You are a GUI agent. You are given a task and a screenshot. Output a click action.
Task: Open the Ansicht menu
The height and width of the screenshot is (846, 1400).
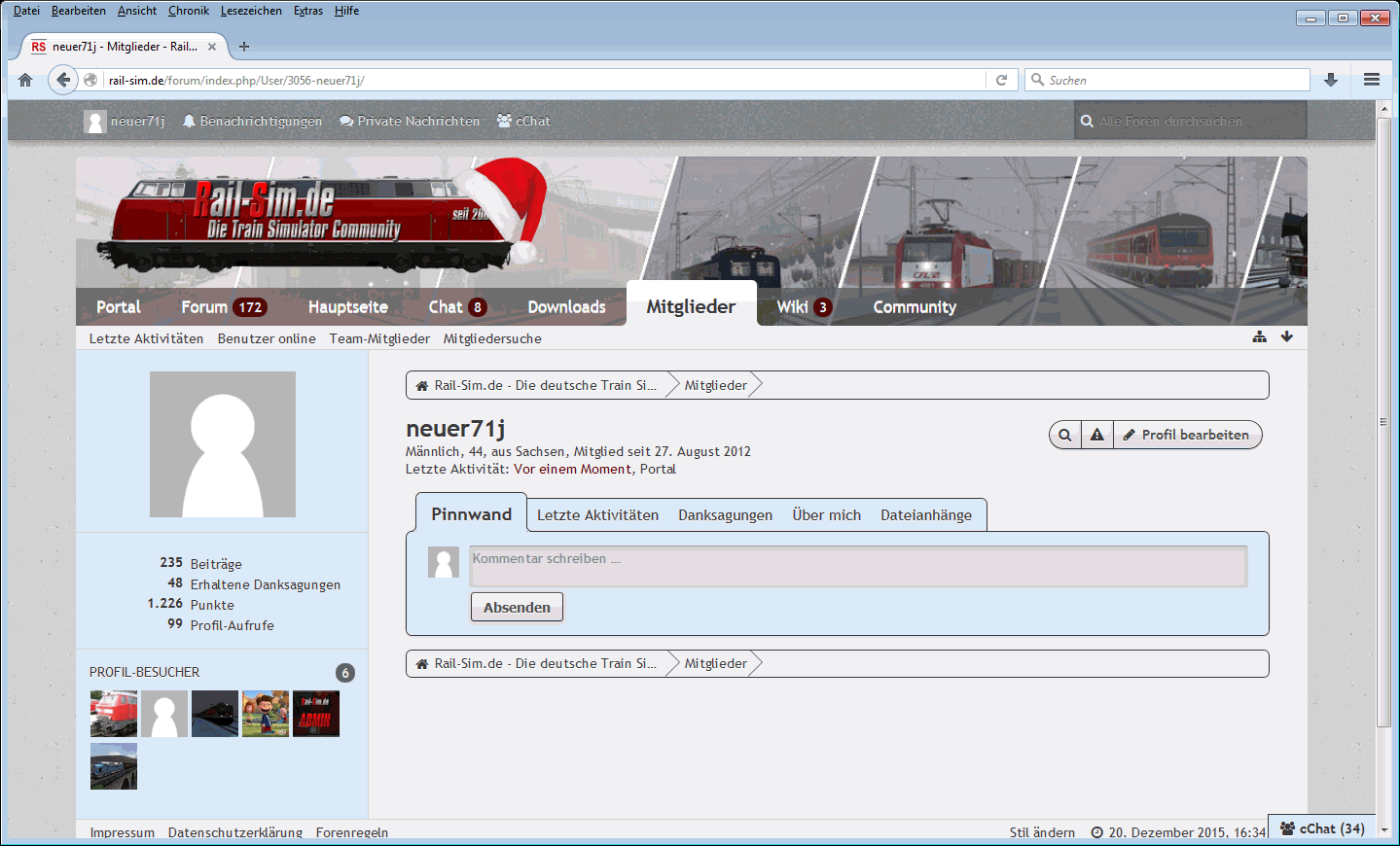coord(137,11)
